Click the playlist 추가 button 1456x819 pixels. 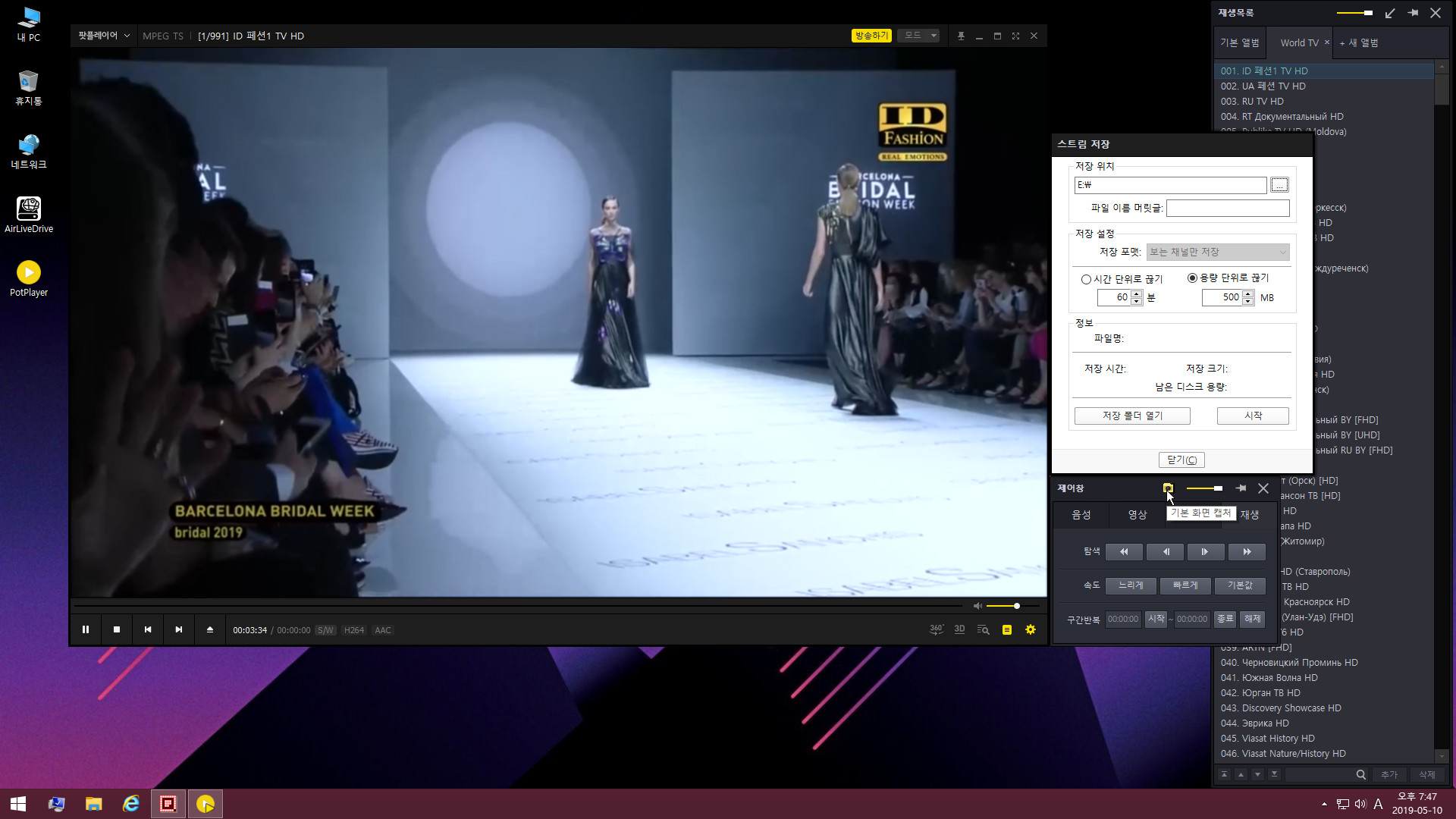1389,774
